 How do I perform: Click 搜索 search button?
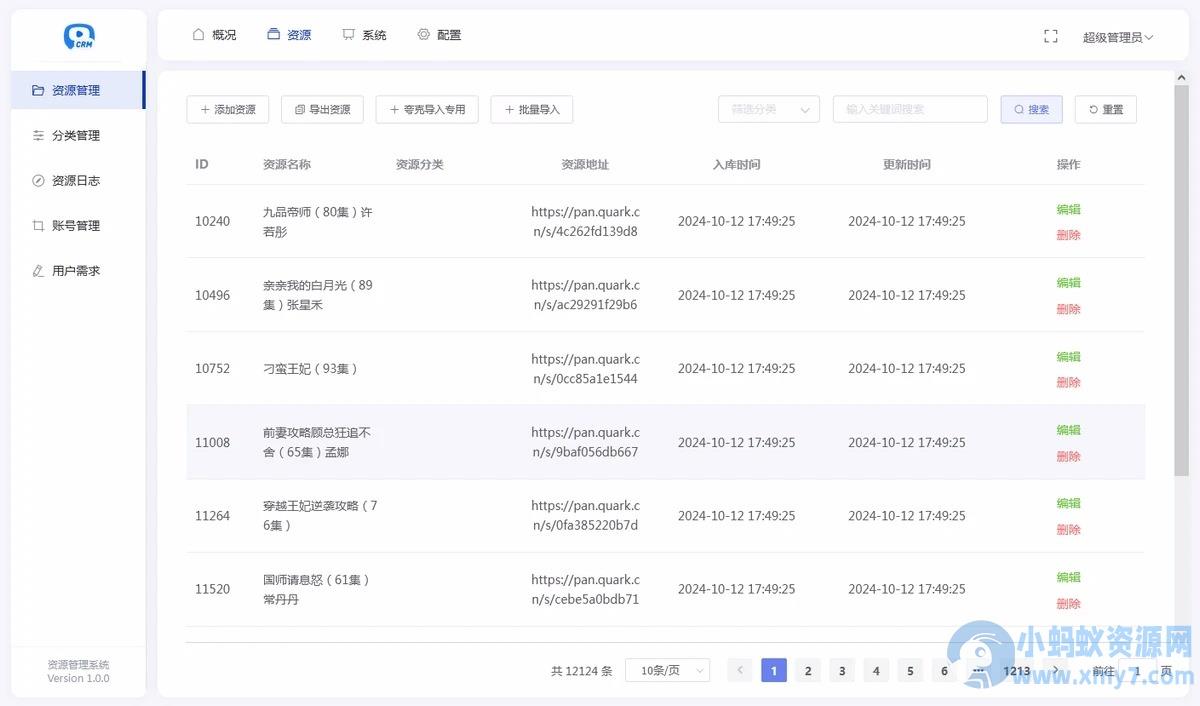pos(1032,109)
